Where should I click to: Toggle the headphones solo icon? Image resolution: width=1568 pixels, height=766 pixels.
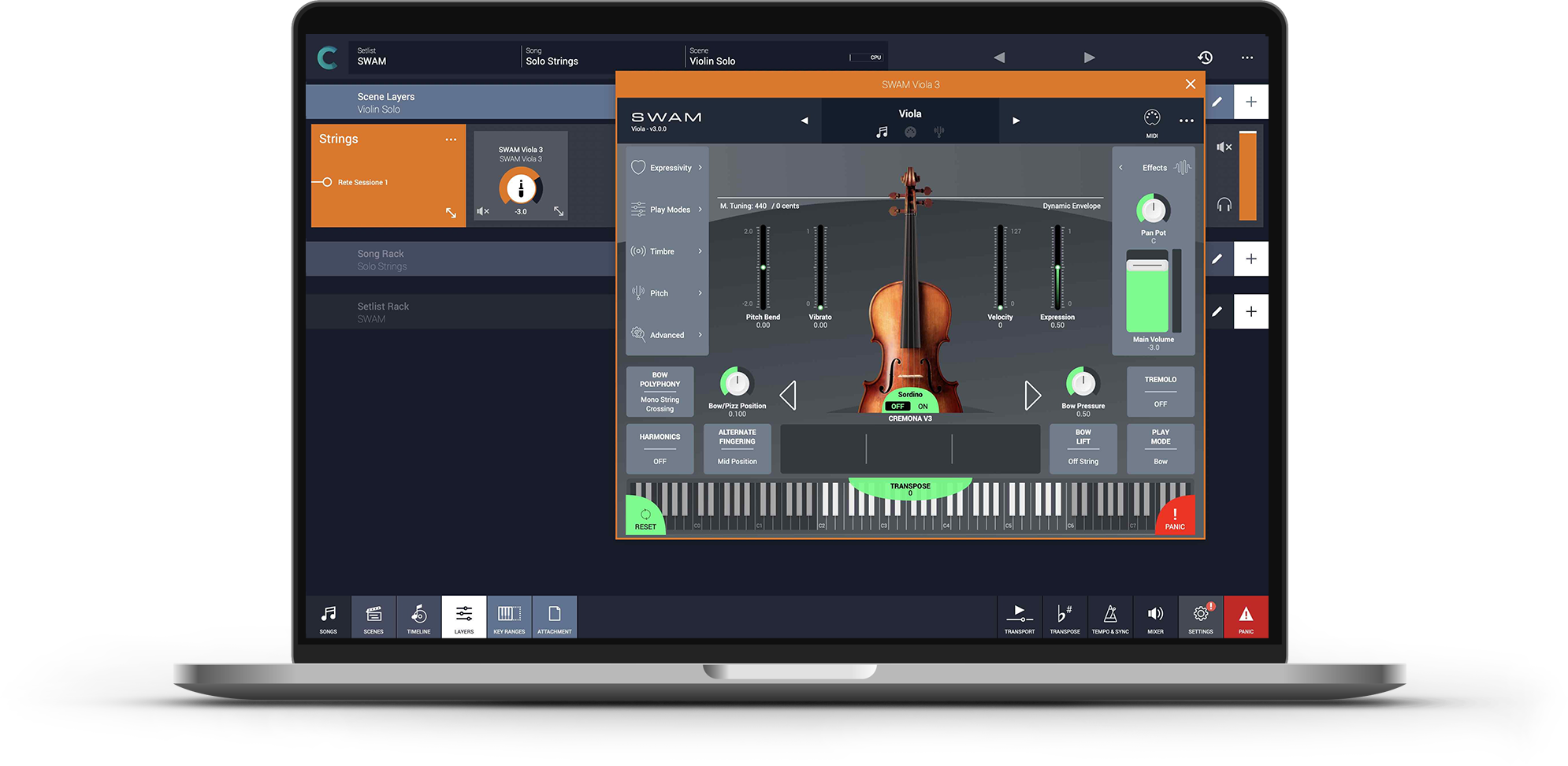click(1224, 205)
